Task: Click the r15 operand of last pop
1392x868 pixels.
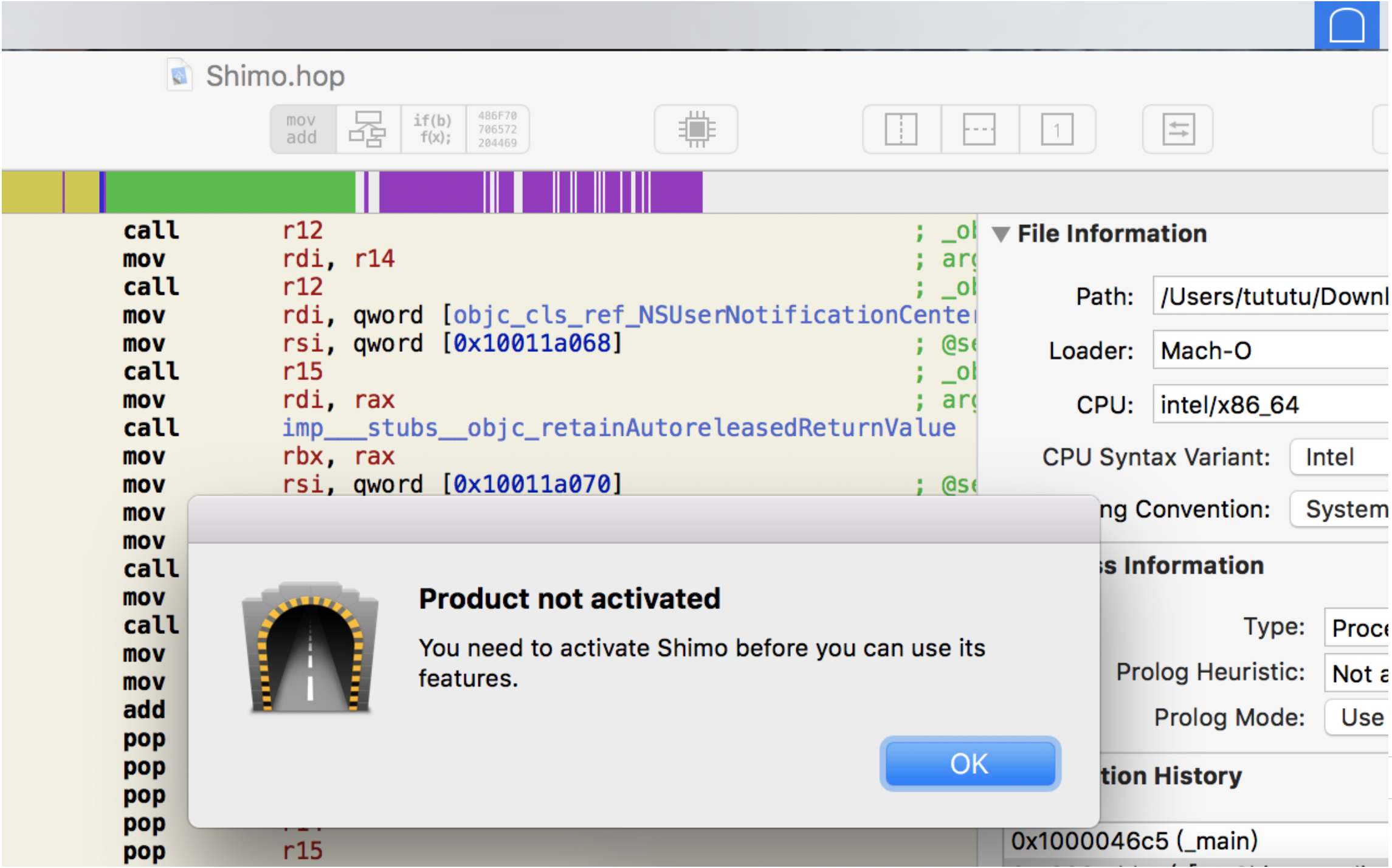Action: point(303,851)
